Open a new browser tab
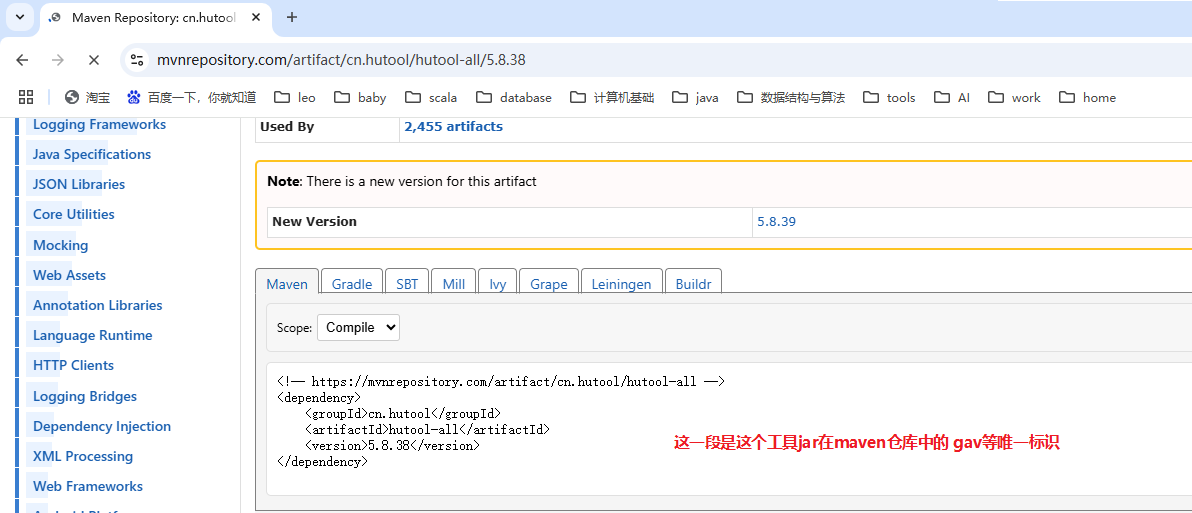The image size is (1192, 513). coord(291,17)
